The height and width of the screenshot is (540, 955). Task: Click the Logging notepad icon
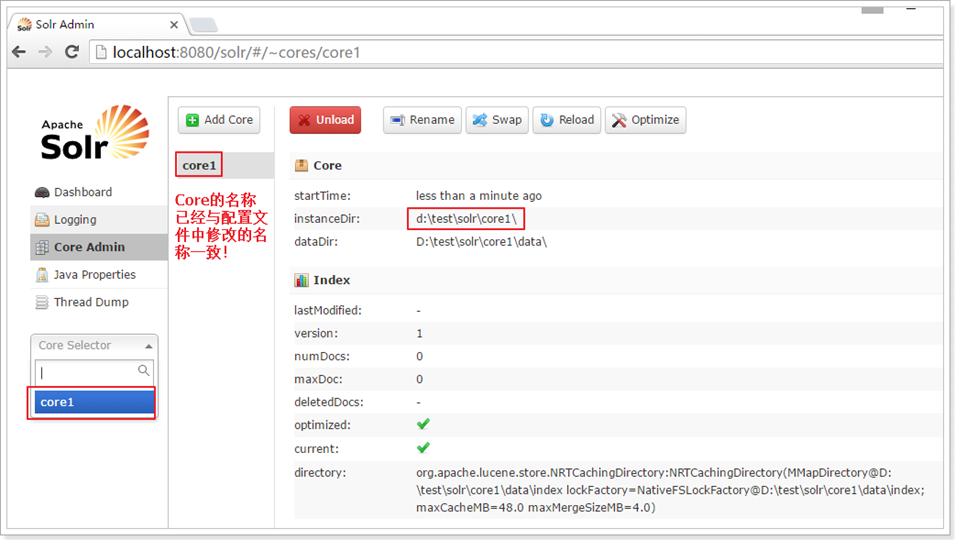[x=42, y=220]
